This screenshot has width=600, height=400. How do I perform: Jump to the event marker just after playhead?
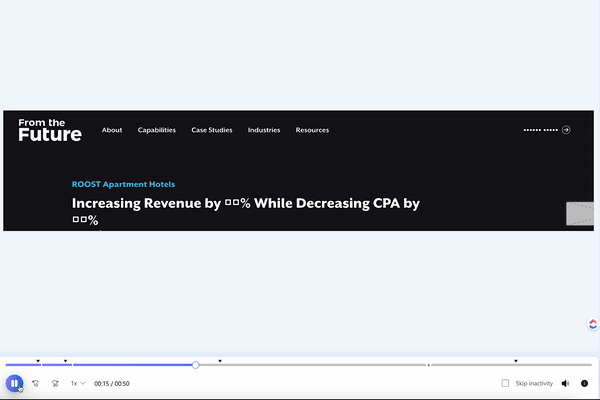coord(220,361)
